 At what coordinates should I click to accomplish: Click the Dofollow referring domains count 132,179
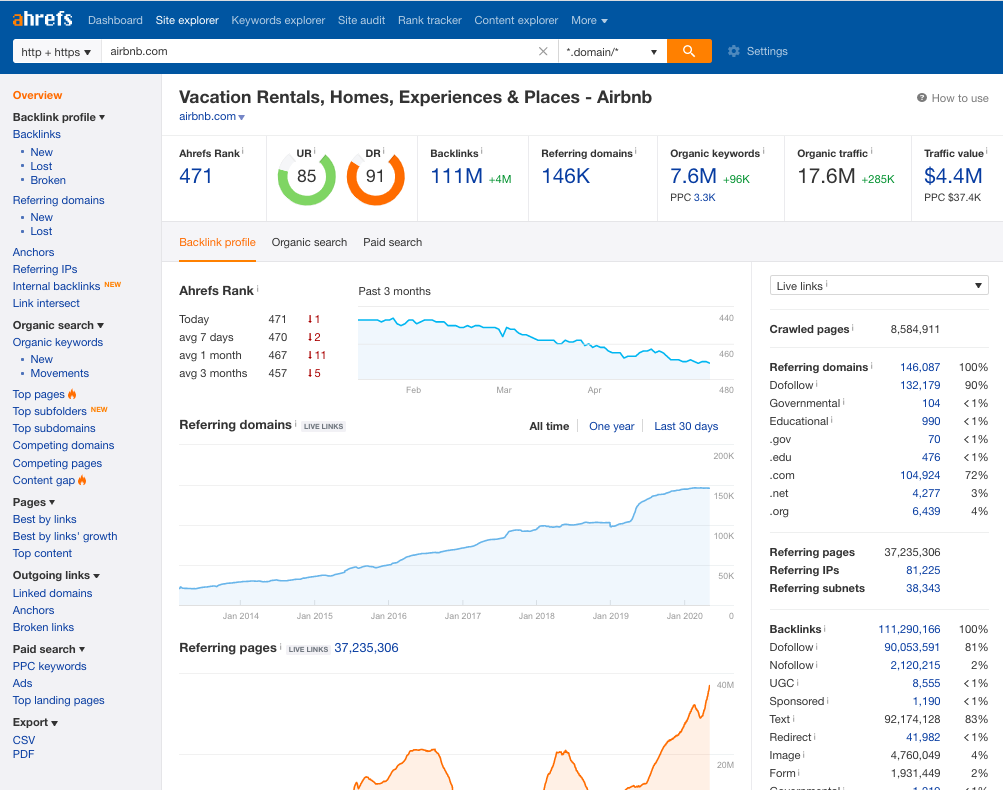point(920,385)
